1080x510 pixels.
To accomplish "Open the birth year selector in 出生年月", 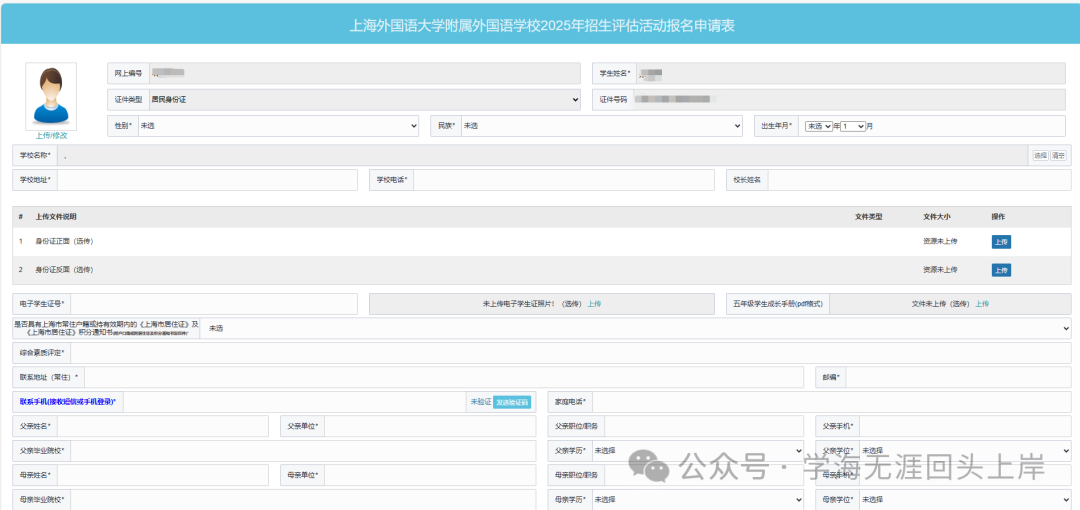I will point(819,126).
